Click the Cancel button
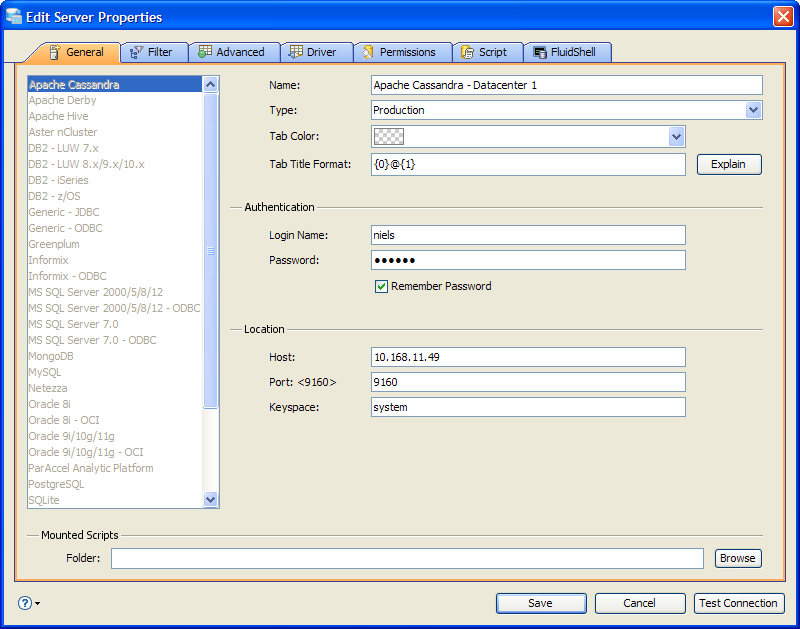 (640, 603)
